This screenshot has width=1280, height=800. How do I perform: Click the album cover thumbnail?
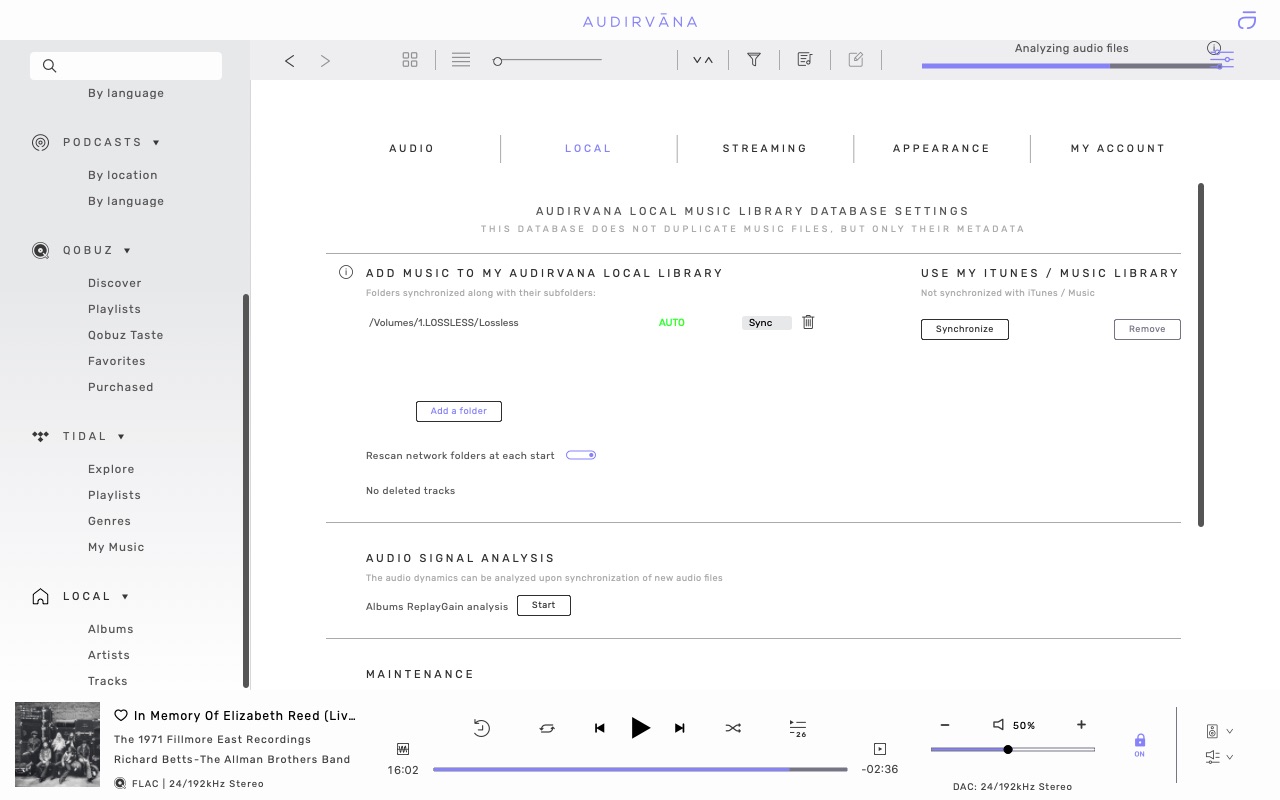[58, 745]
